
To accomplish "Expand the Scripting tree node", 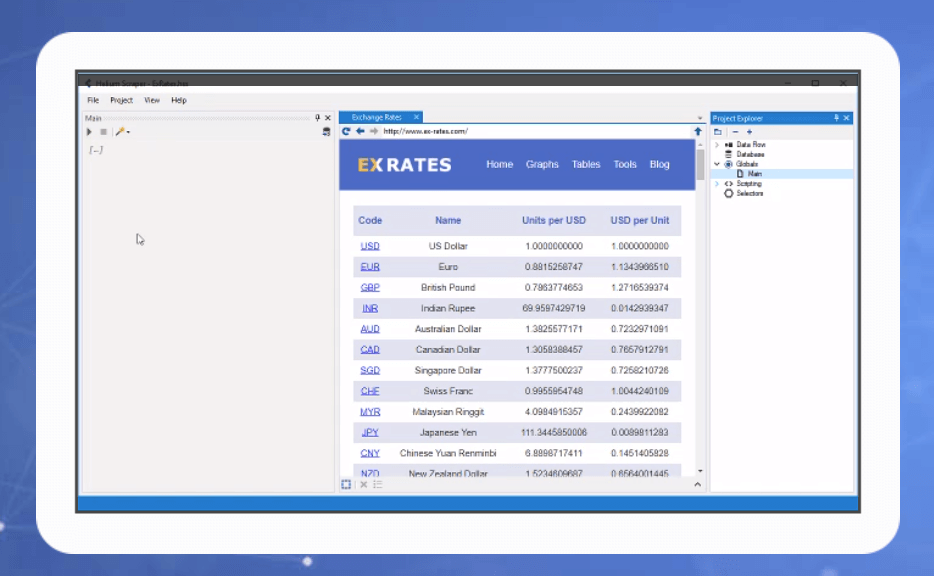I will (x=717, y=183).
